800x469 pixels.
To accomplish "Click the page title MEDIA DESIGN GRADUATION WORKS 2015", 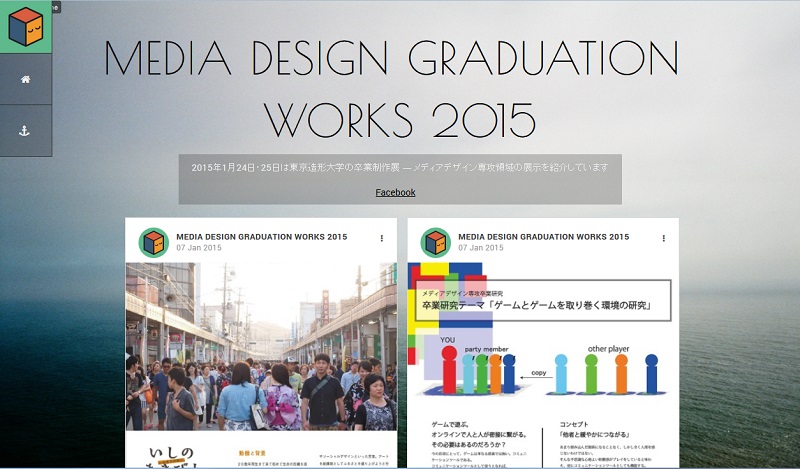I will (x=392, y=88).
